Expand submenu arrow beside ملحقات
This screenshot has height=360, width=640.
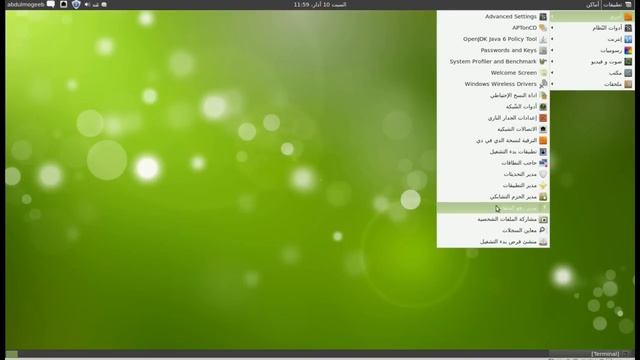point(552,84)
